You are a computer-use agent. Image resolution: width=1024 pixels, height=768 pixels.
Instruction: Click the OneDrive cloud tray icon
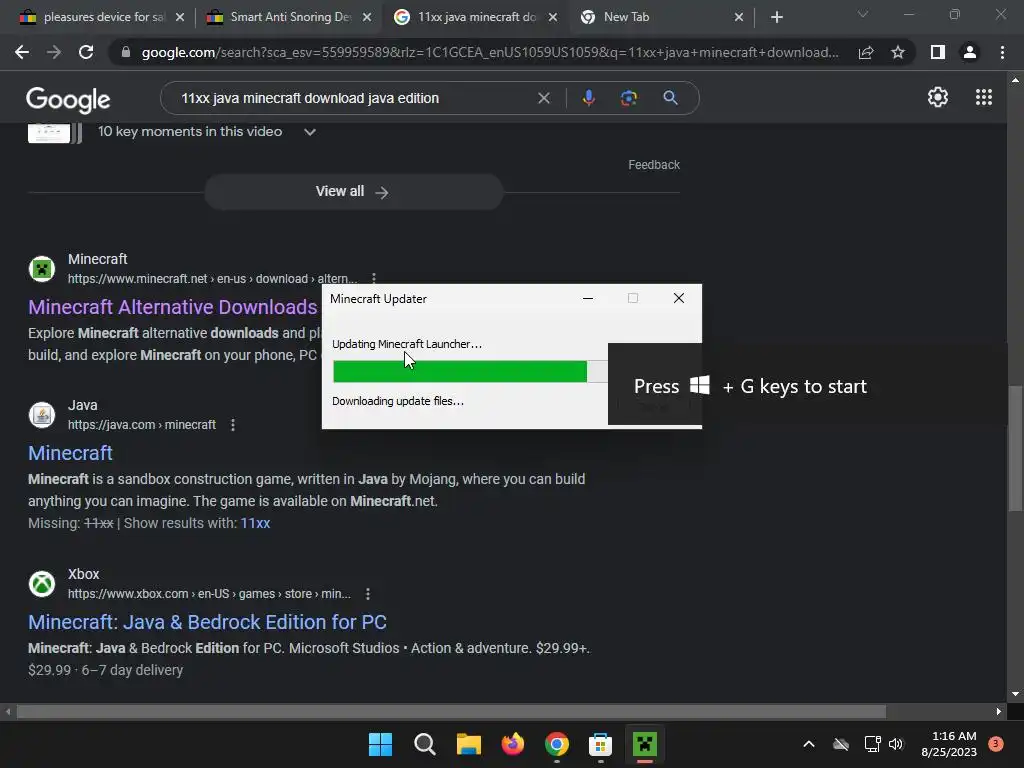tap(841, 744)
